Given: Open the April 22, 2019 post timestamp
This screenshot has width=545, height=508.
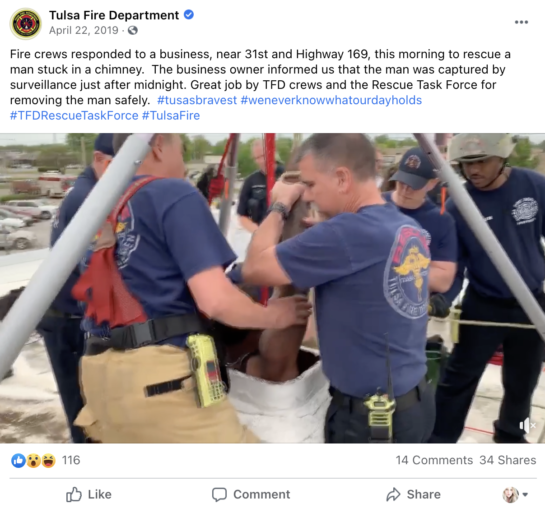Looking at the screenshot, I should [x=83, y=31].
